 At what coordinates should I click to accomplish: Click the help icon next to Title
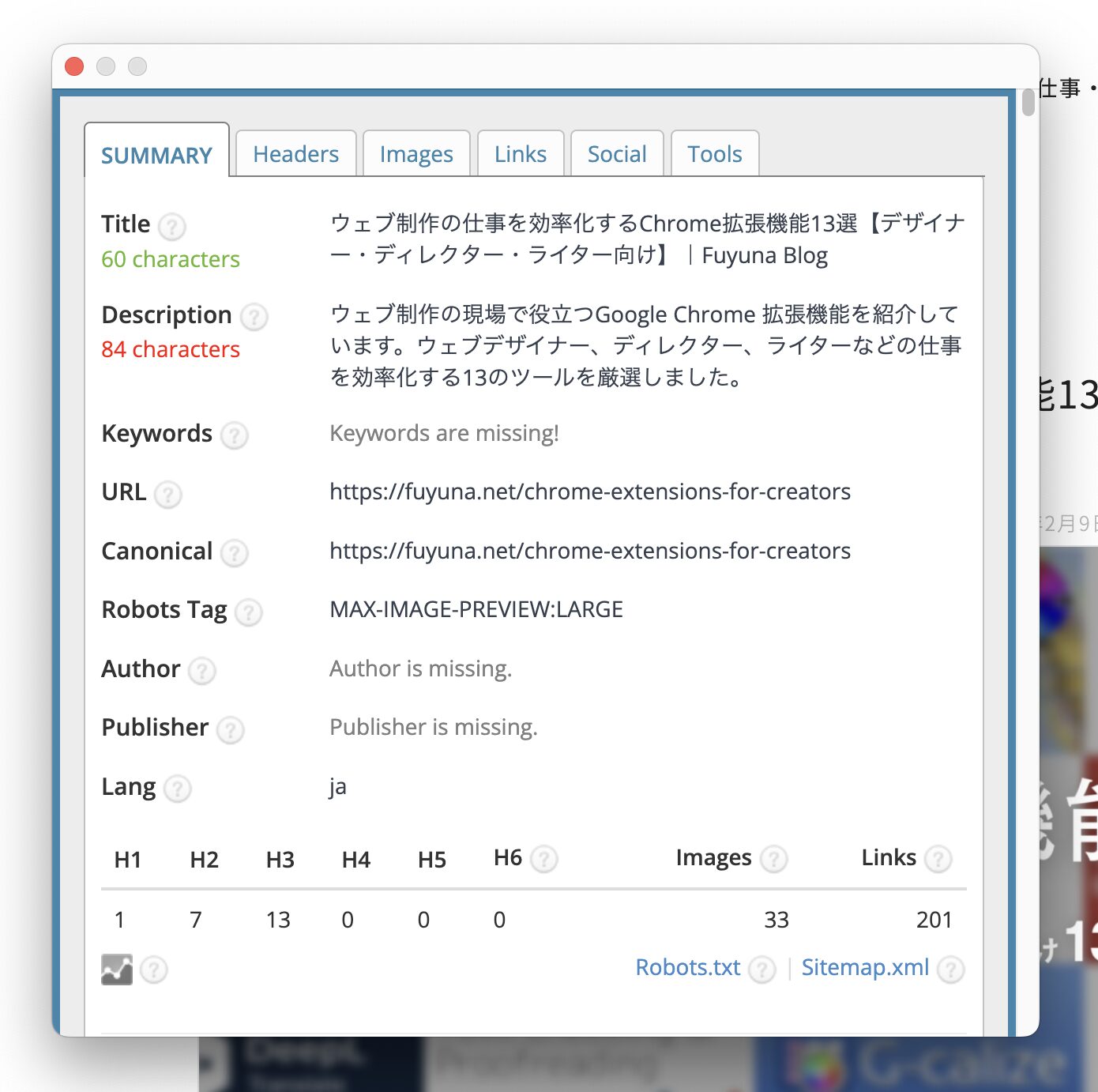coord(171,227)
